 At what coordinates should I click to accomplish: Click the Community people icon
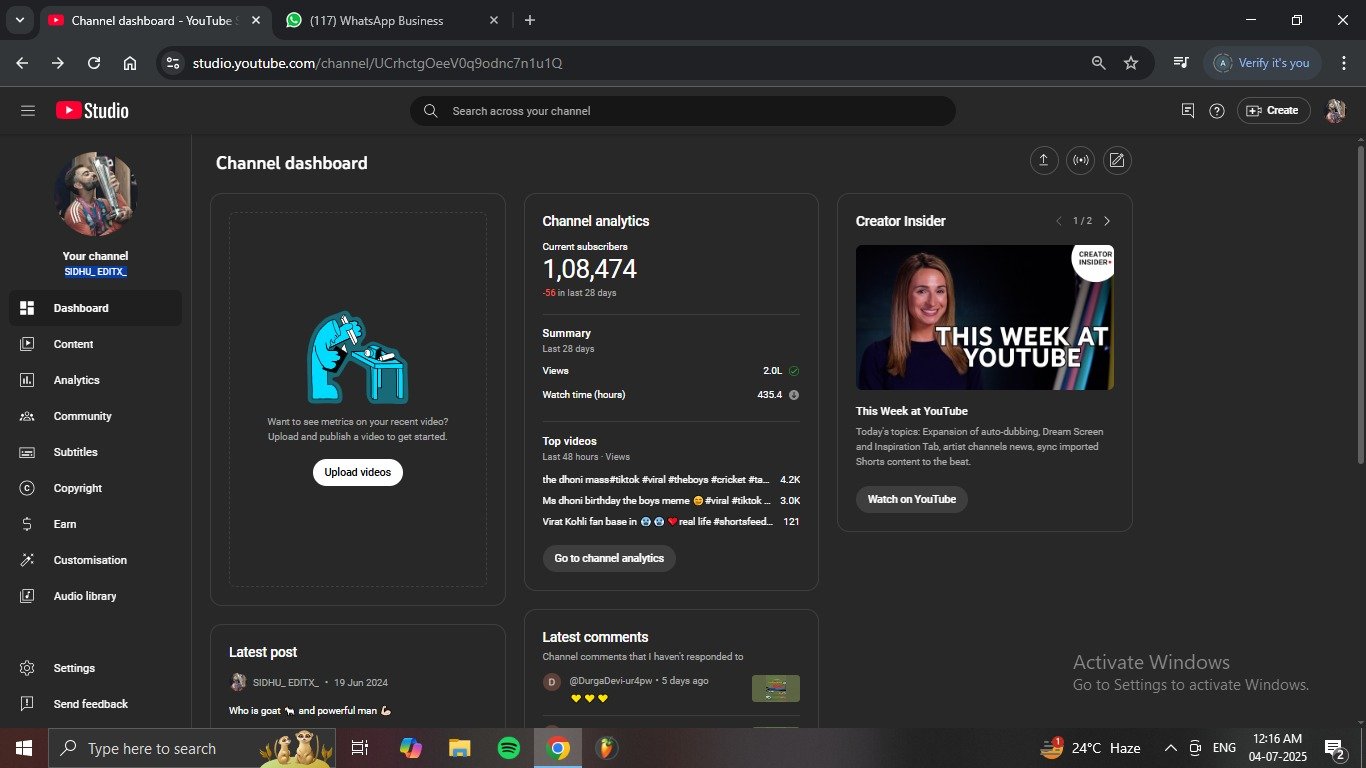pos(27,416)
